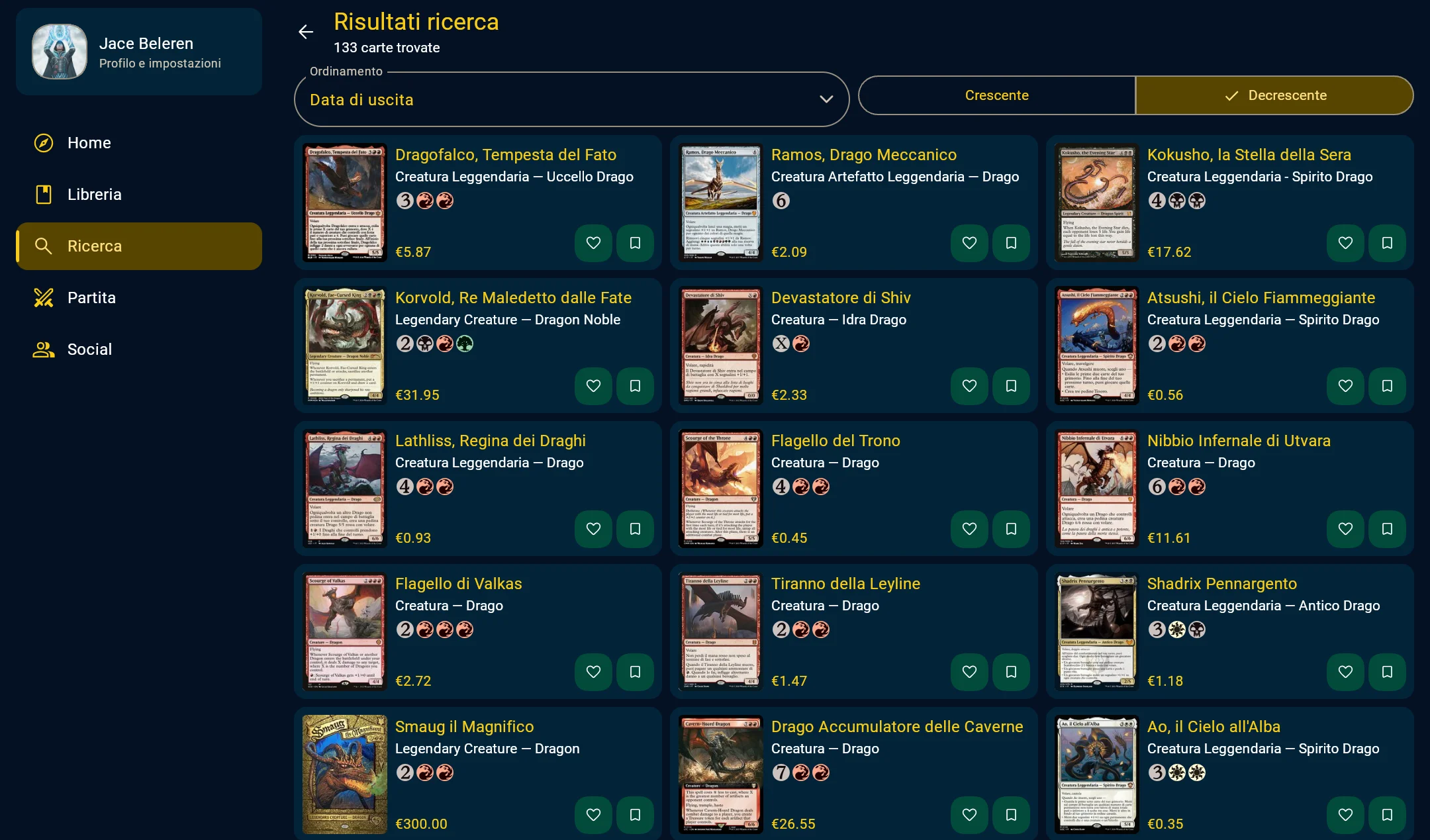Favorite Kokusho, la Stella della Sera

click(x=1345, y=243)
